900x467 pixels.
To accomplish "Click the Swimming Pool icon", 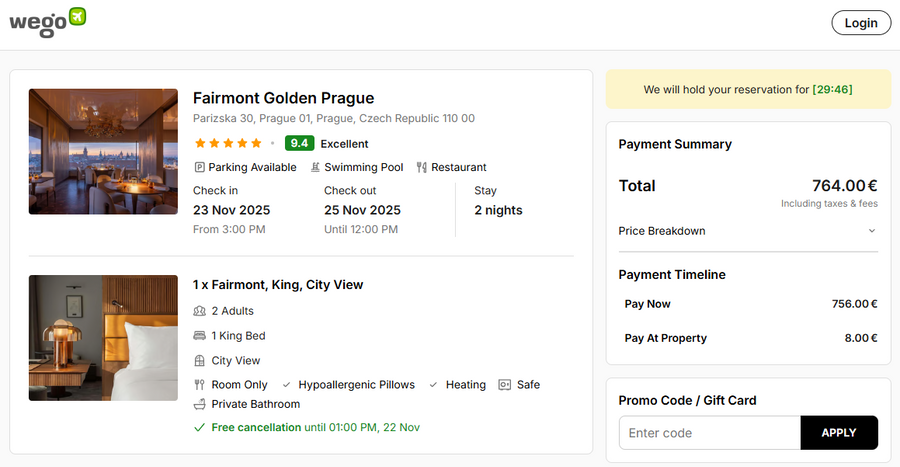I will (316, 168).
